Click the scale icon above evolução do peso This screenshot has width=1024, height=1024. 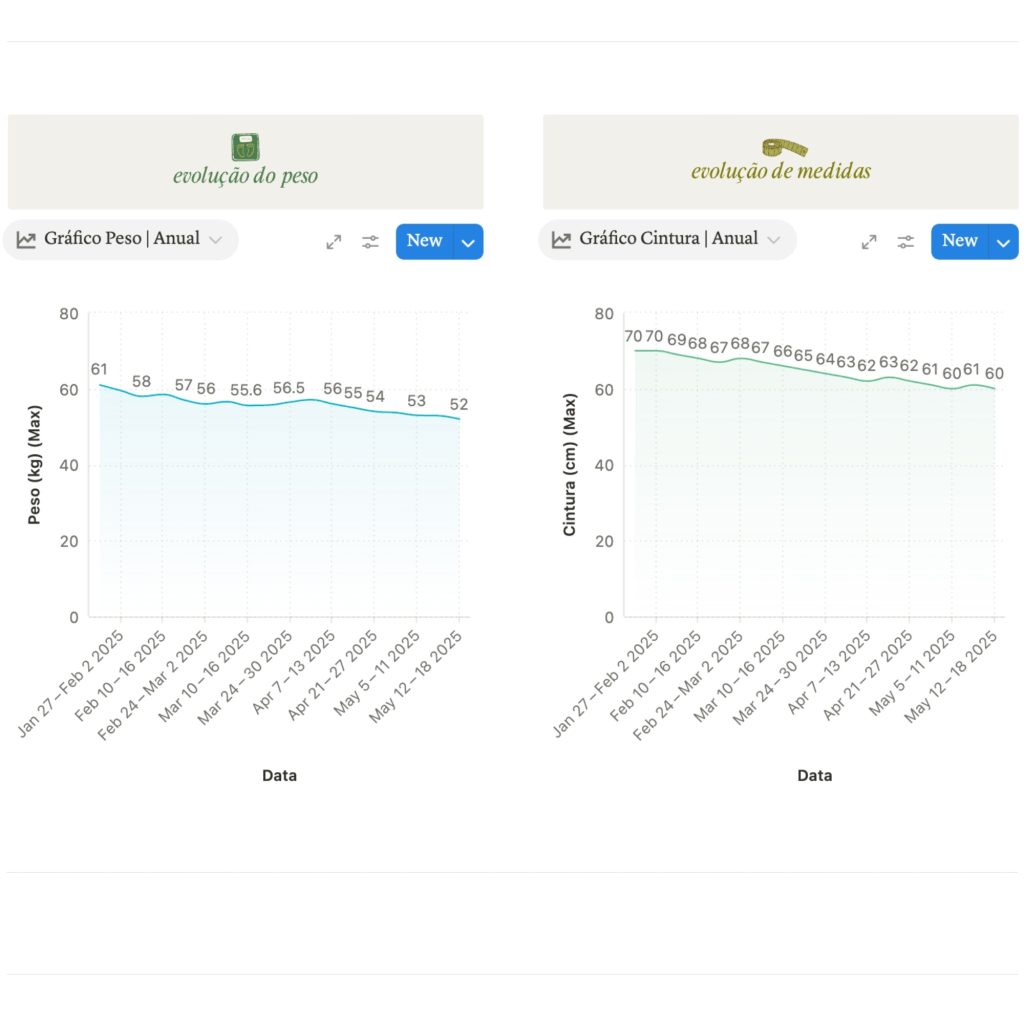[x=246, y=147]
